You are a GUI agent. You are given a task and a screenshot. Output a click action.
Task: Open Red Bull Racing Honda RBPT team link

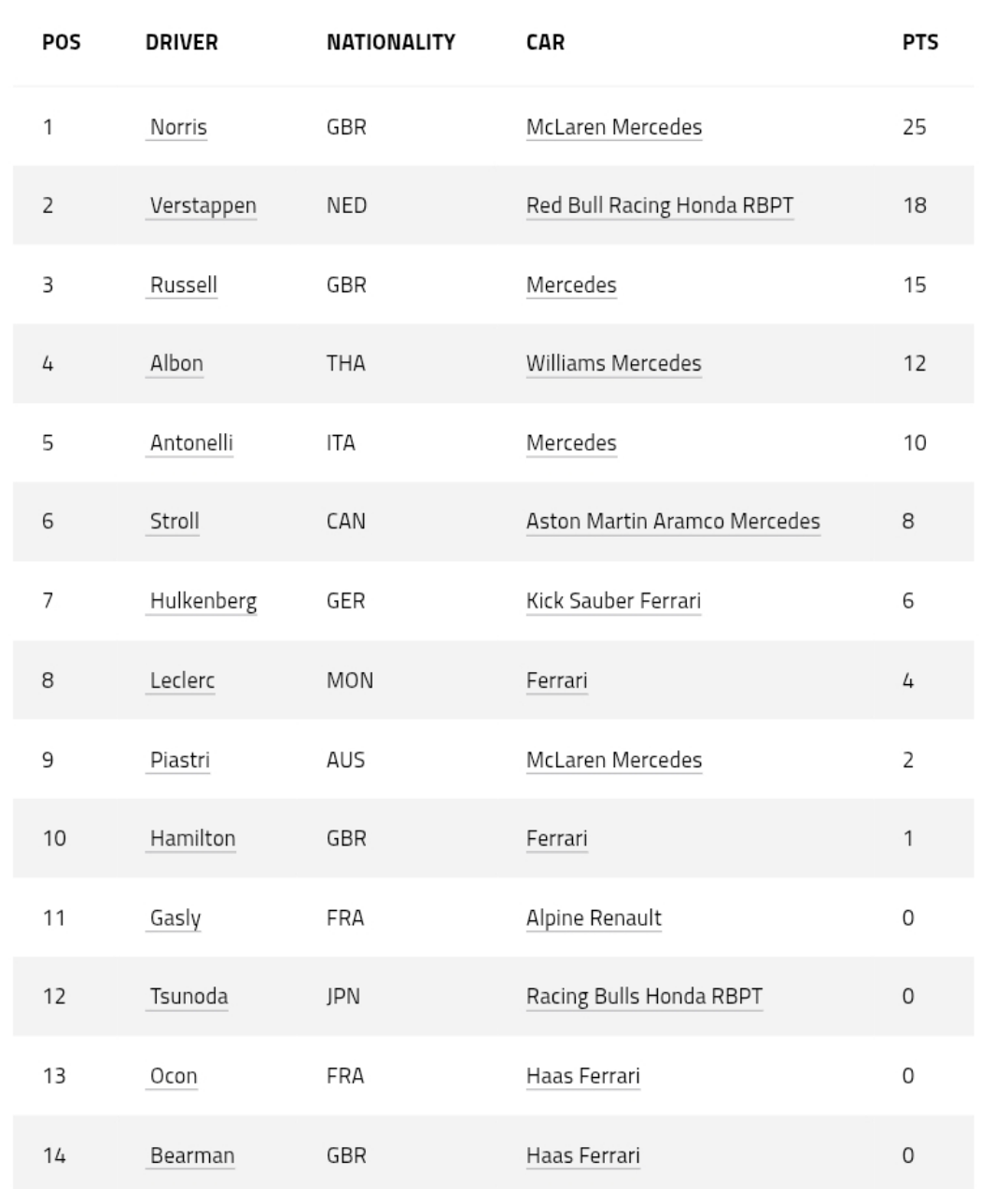click(660, 205)
